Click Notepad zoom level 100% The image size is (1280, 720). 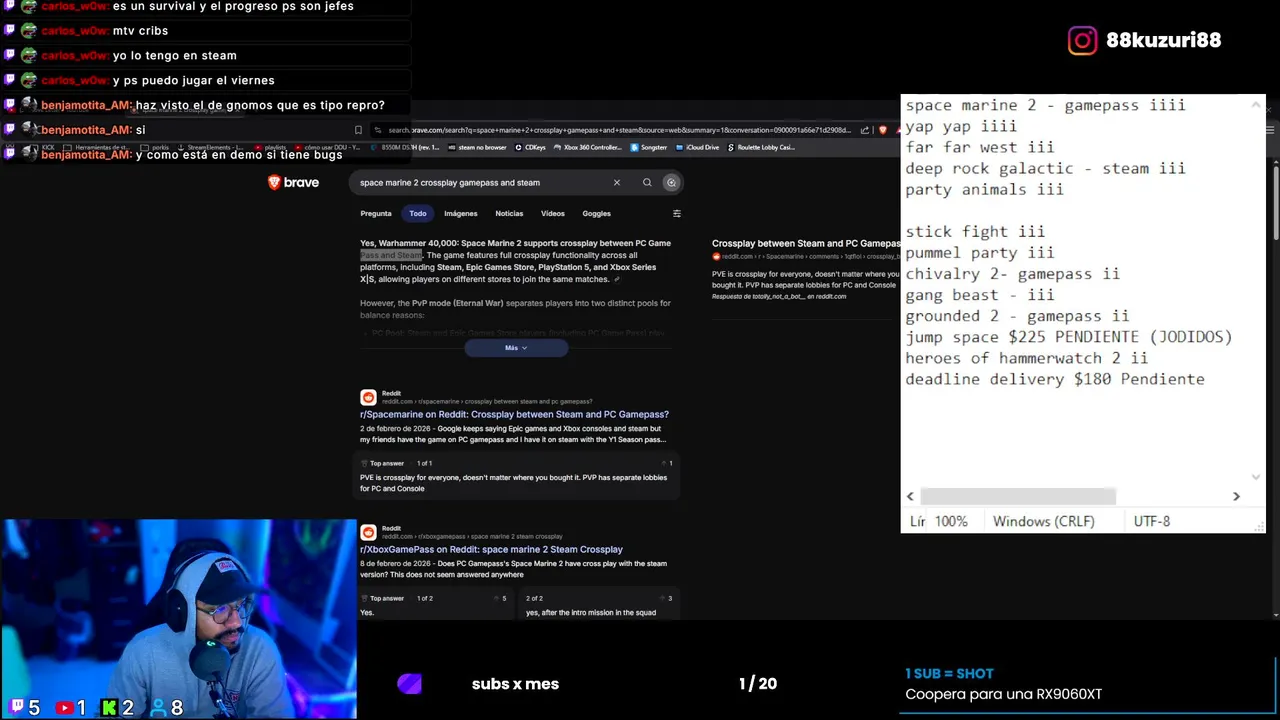coord(951,521)
